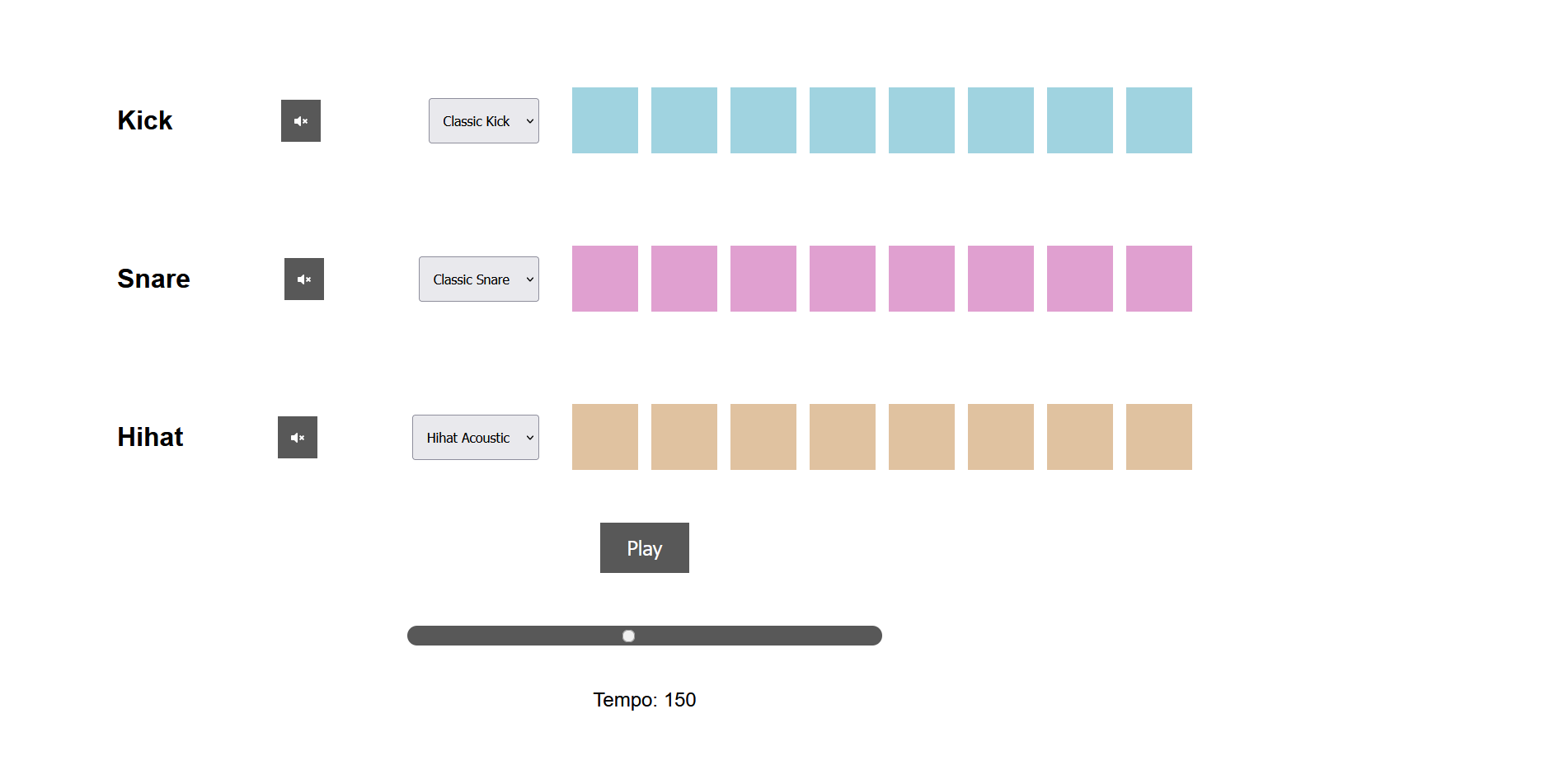
Task: Toggle the first pink Snare pad
Action: (605, 279)
